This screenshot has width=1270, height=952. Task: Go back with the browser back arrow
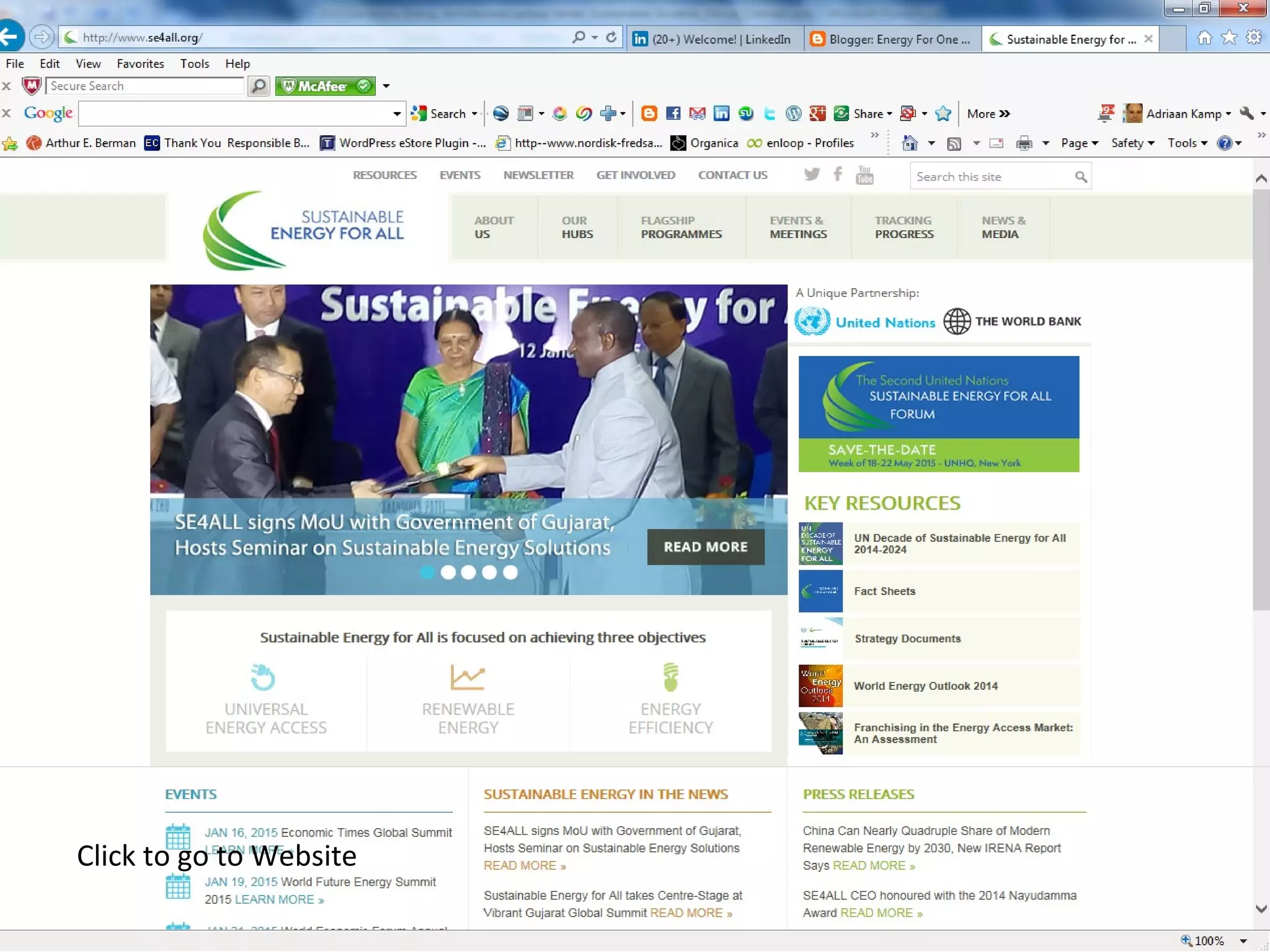click(10, 37)
